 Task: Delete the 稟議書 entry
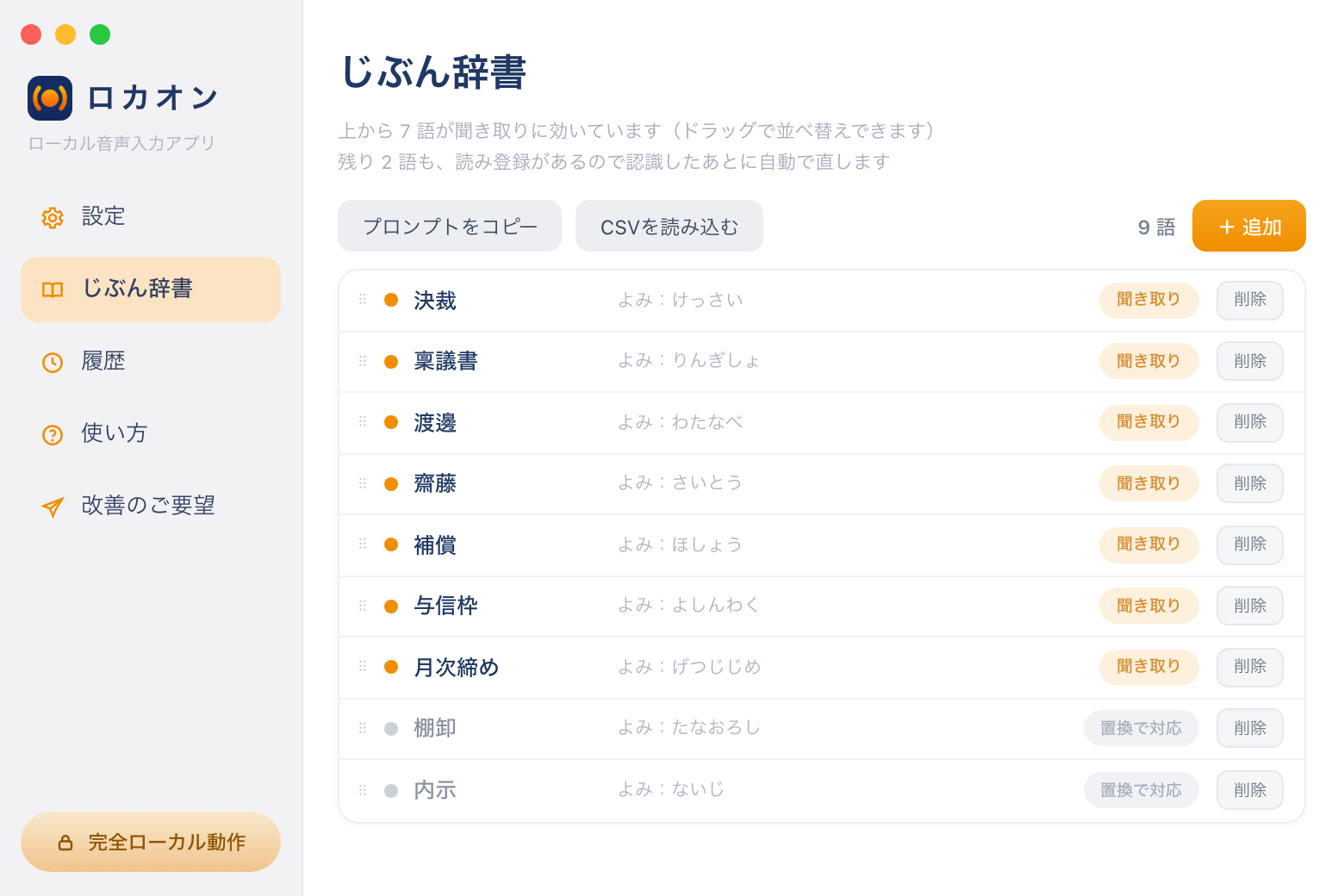[1250, 361]
